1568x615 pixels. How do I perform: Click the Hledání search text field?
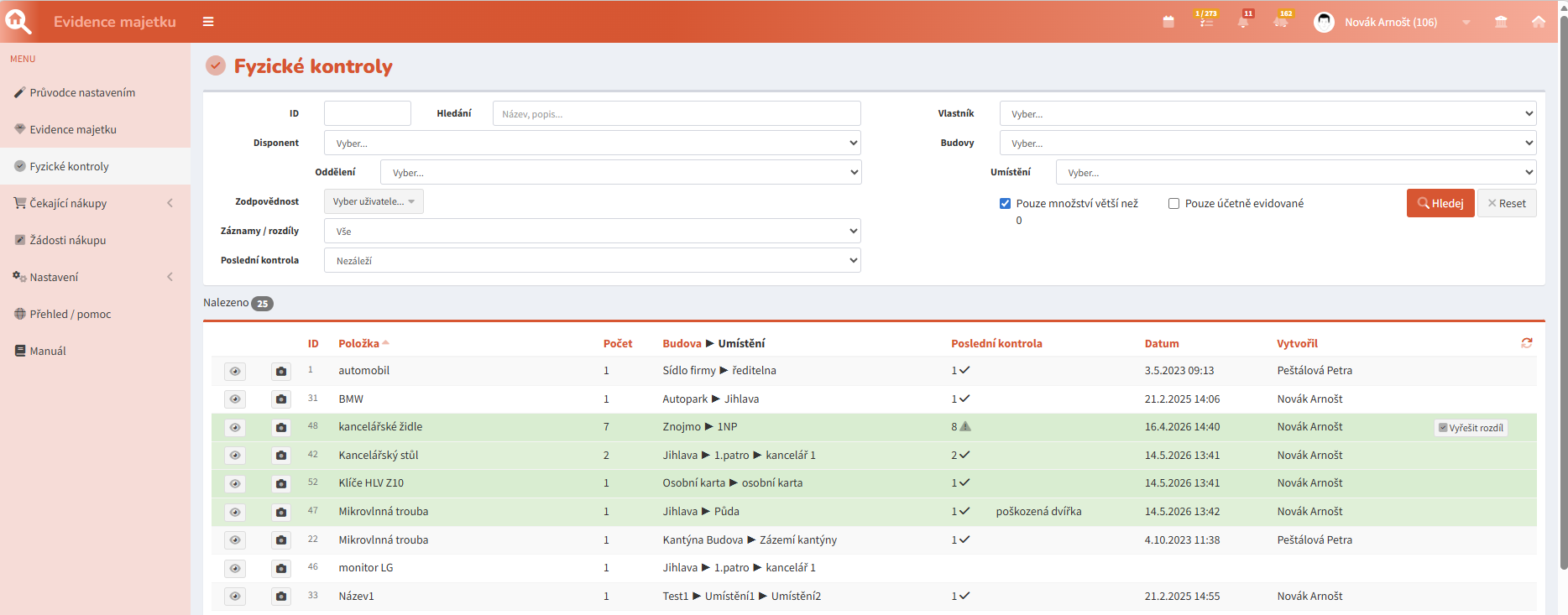(x=677, y=113)
